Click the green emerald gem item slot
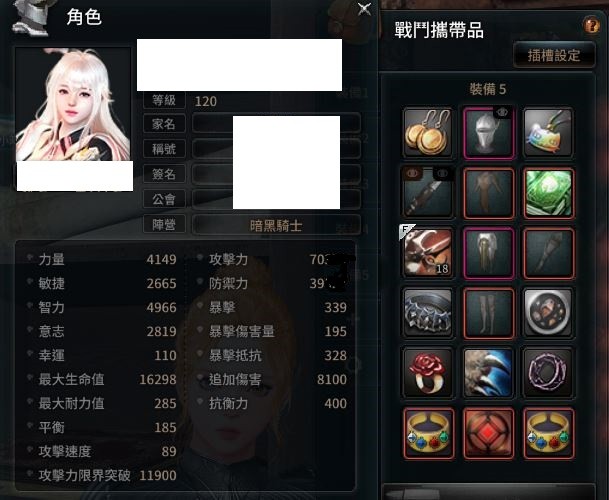Viewport: 609px width, 500px height. [548, 193]
